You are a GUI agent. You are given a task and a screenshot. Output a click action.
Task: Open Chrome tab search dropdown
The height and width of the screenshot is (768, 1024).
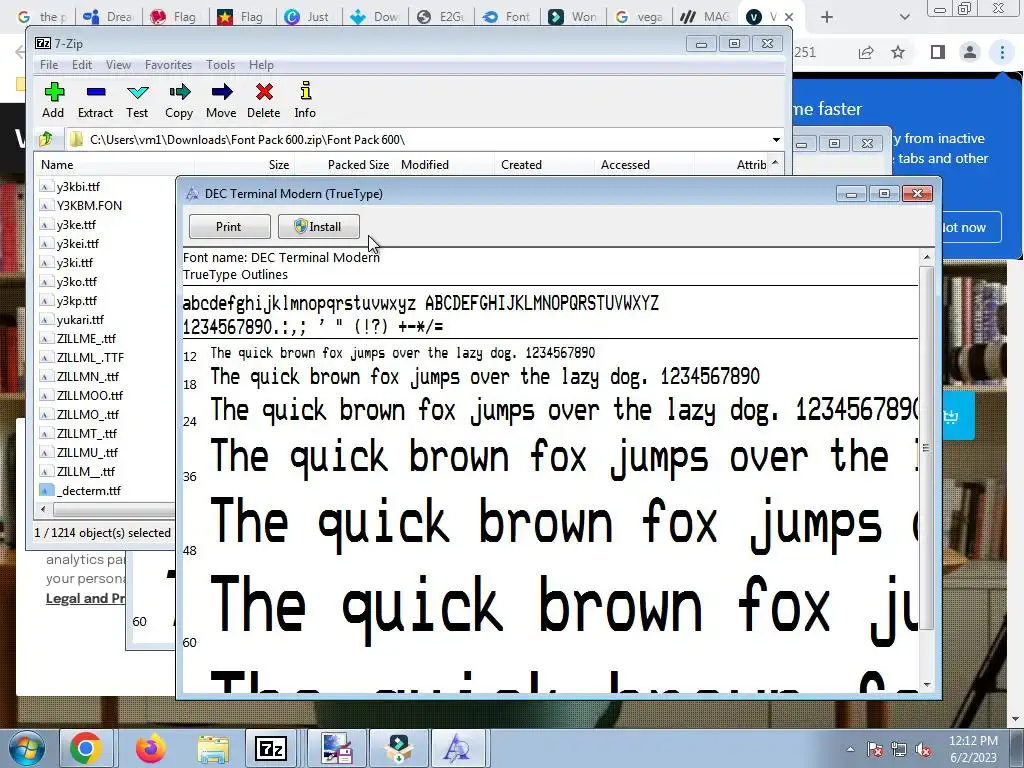pyautogui.click(x=904, y=17)
